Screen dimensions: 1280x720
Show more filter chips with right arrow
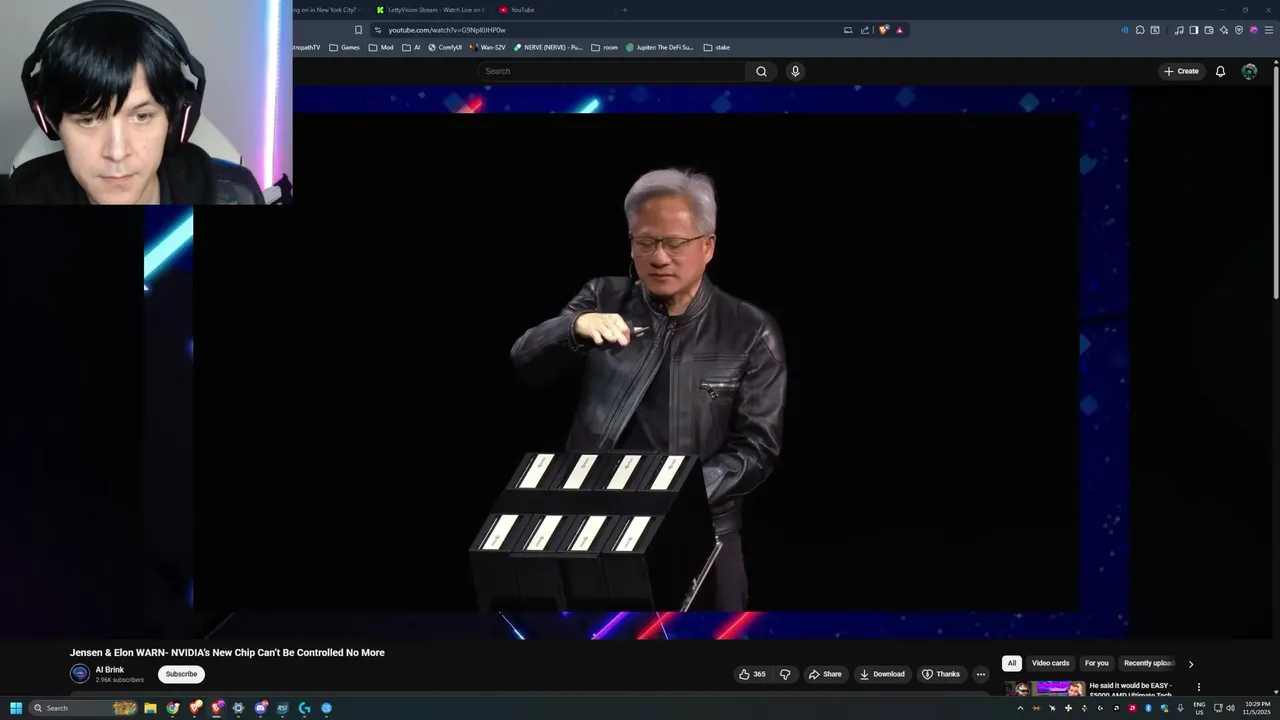(1190, 664)
